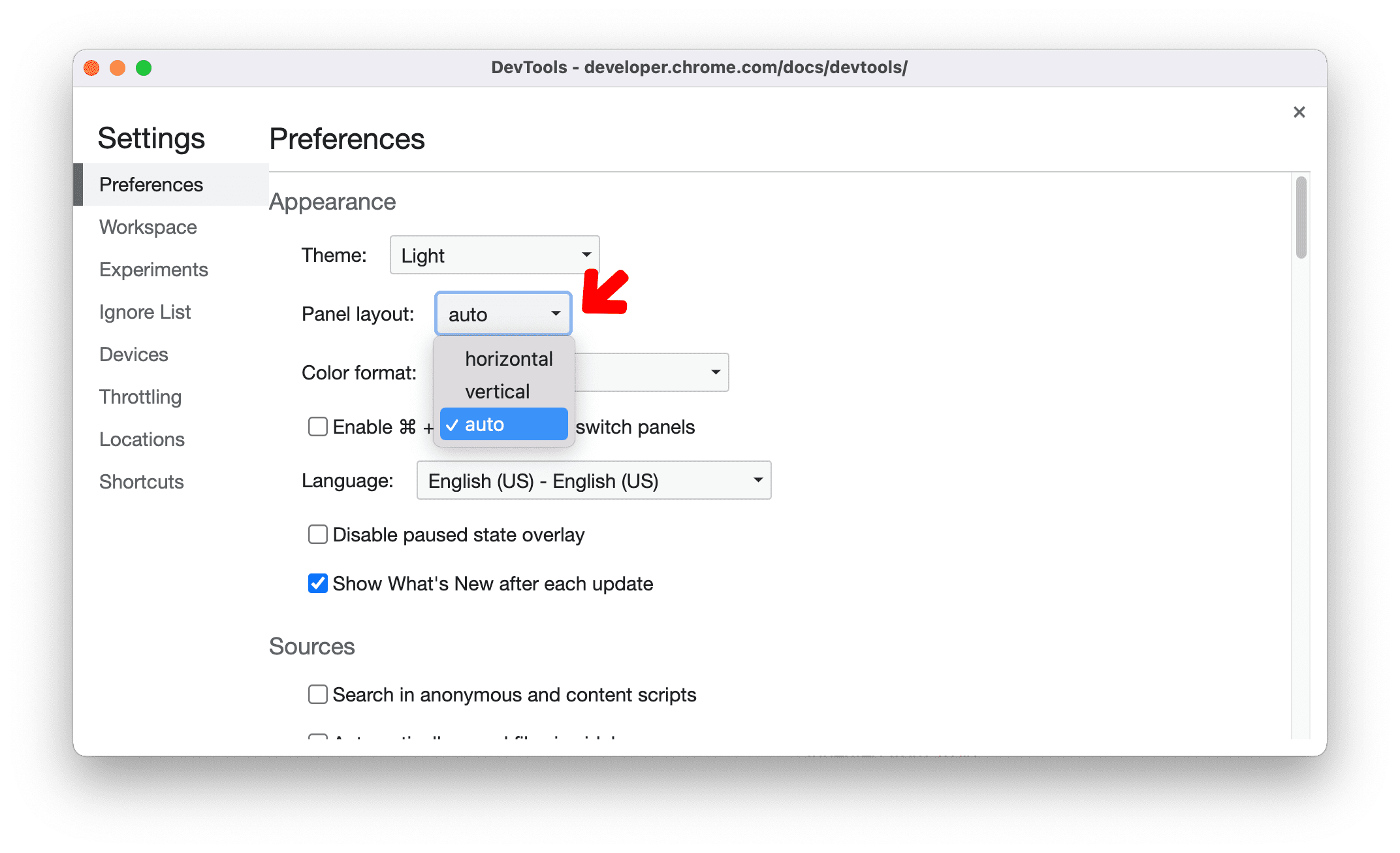The height and width of the screenshot is (853, 1400).
Task: Select horizontal panel layout option
Action: pyautogui.click(x=507, y=359)
